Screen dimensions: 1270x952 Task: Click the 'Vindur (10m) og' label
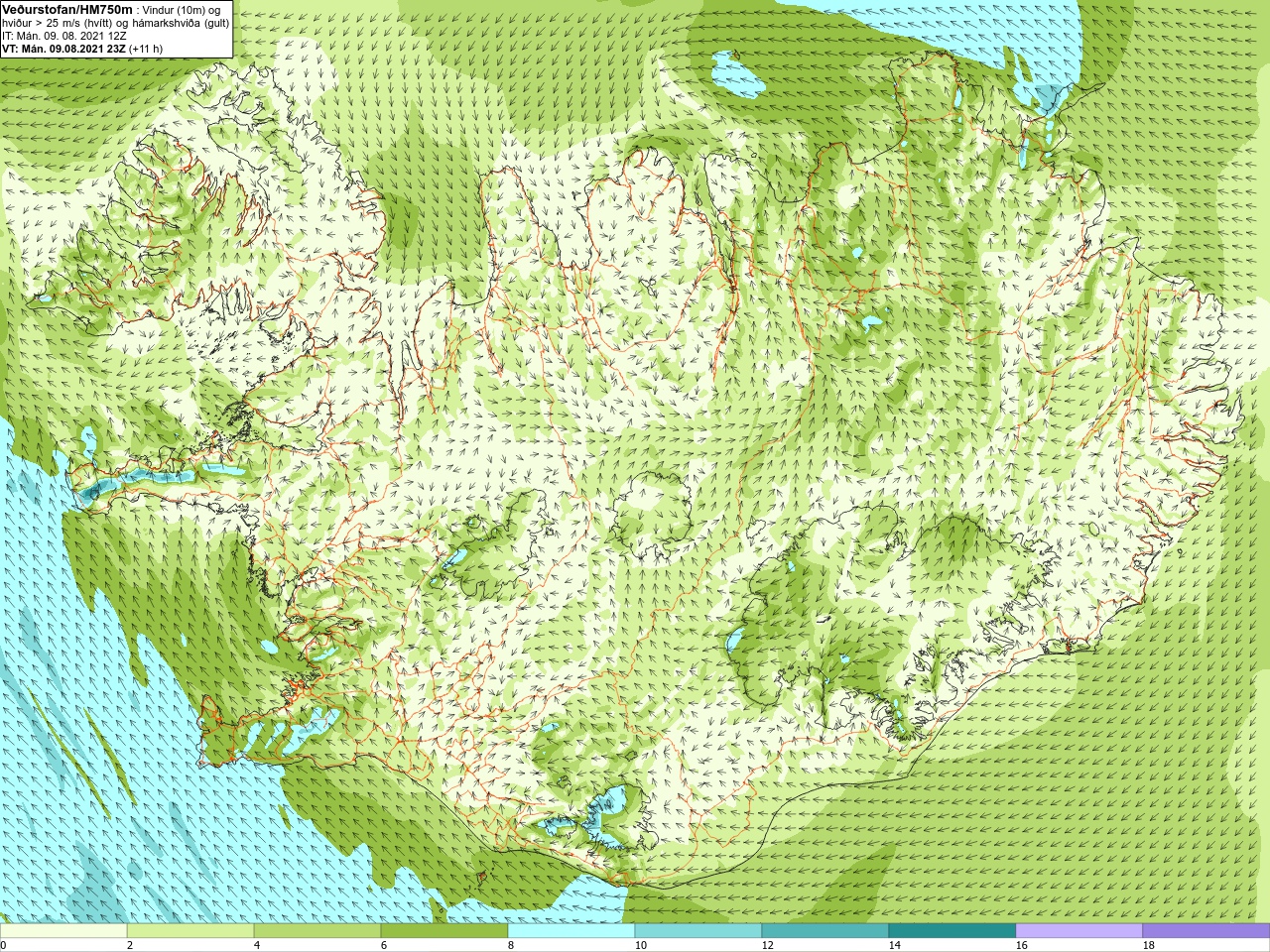click(181, 10)
